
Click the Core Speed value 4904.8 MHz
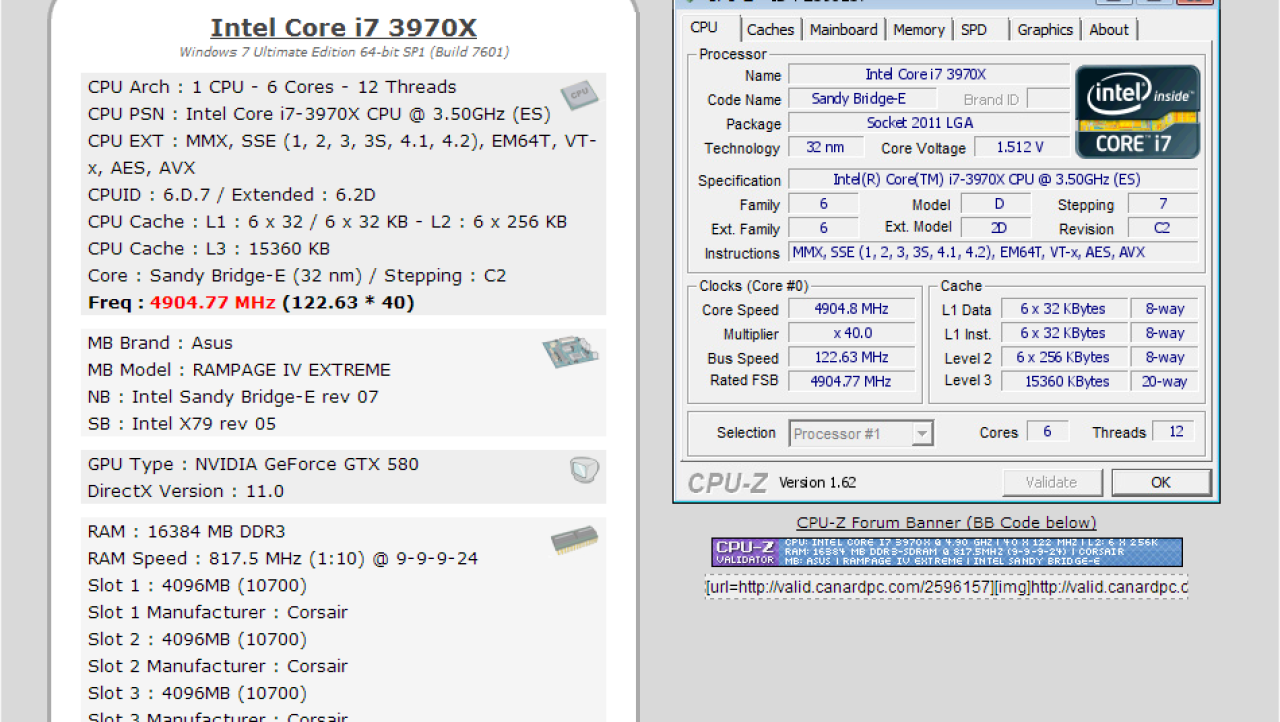(x=853, y=309)
